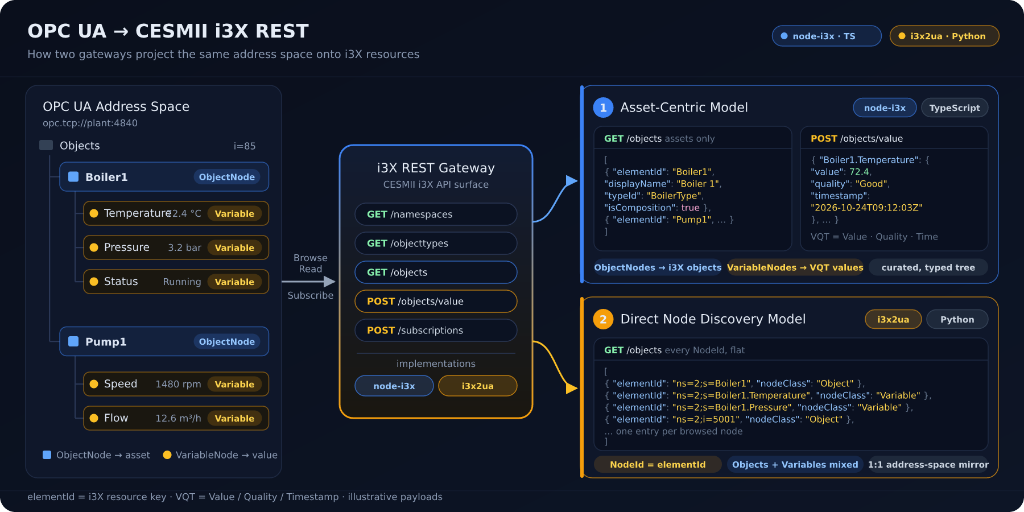Select the Temperature variable row
This screenshot has height=512, width=1024.
coord(176,214)
